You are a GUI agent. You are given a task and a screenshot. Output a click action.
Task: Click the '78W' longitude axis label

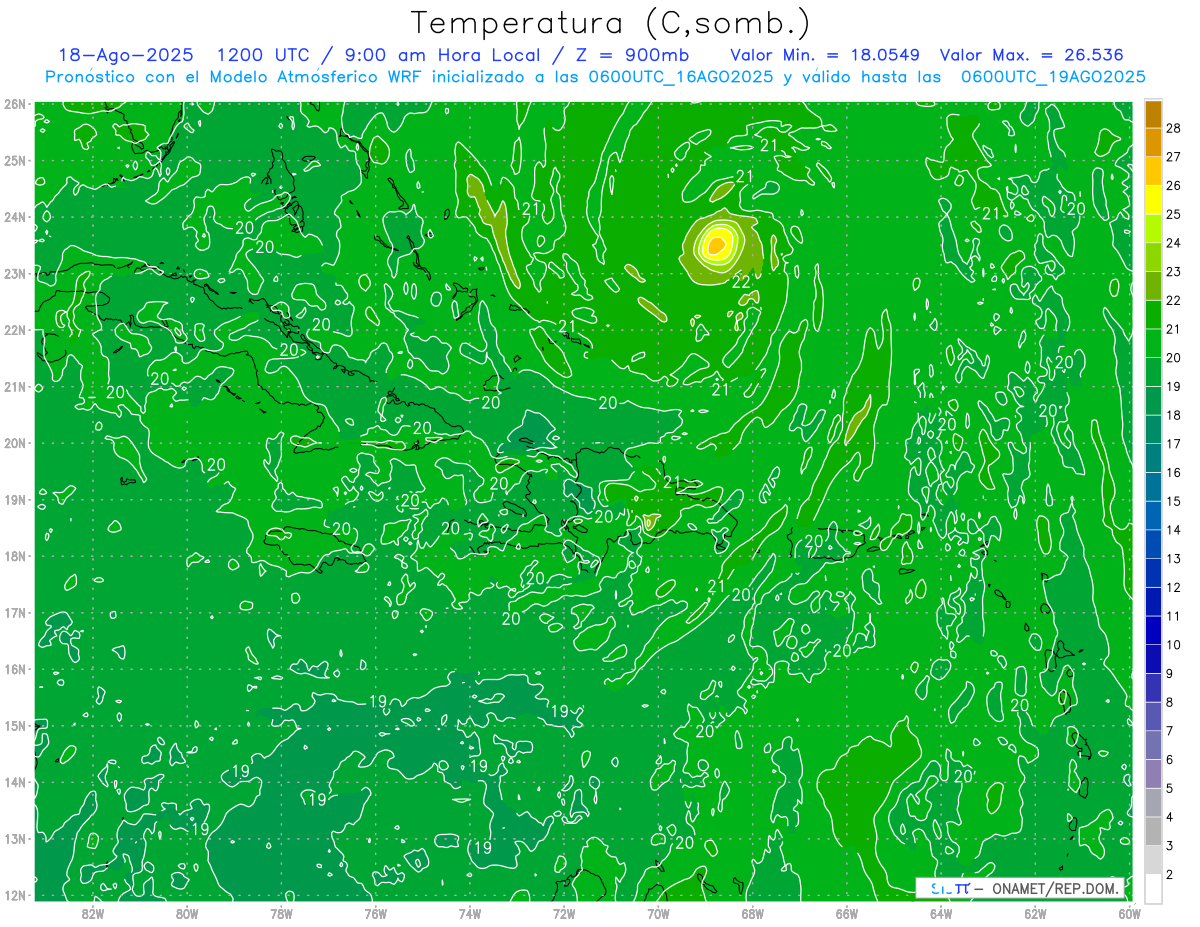(281, 912)
